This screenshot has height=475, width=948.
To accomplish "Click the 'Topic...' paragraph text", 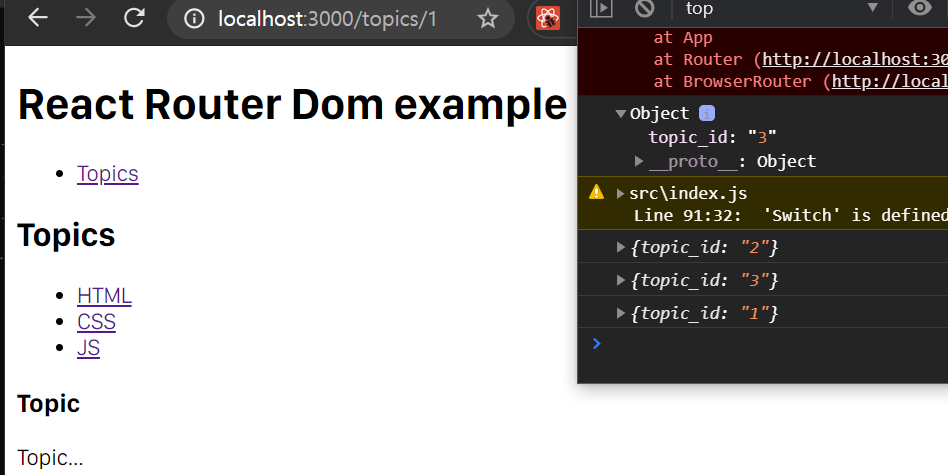I will coord(50,457).
